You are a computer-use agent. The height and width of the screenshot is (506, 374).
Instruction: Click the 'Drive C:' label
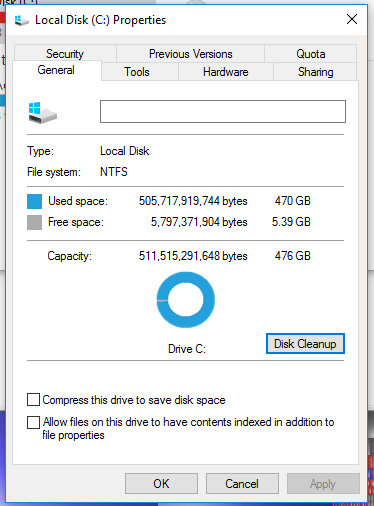(187, 349)
